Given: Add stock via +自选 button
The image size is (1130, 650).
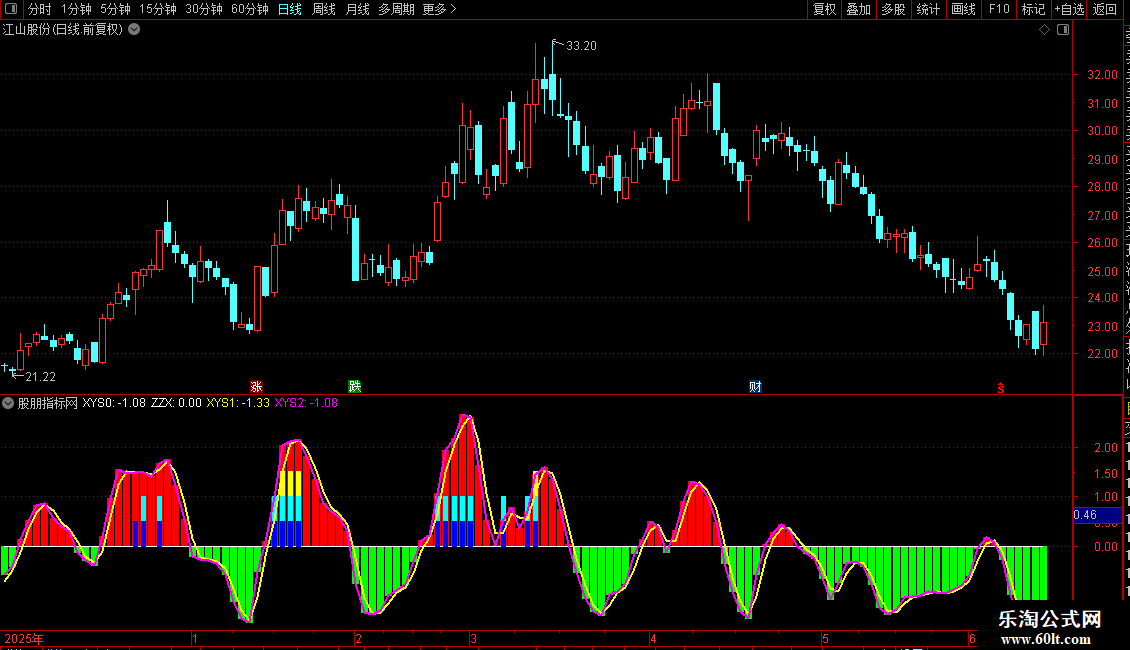Looking at the screenshot, I should 1069,9.
